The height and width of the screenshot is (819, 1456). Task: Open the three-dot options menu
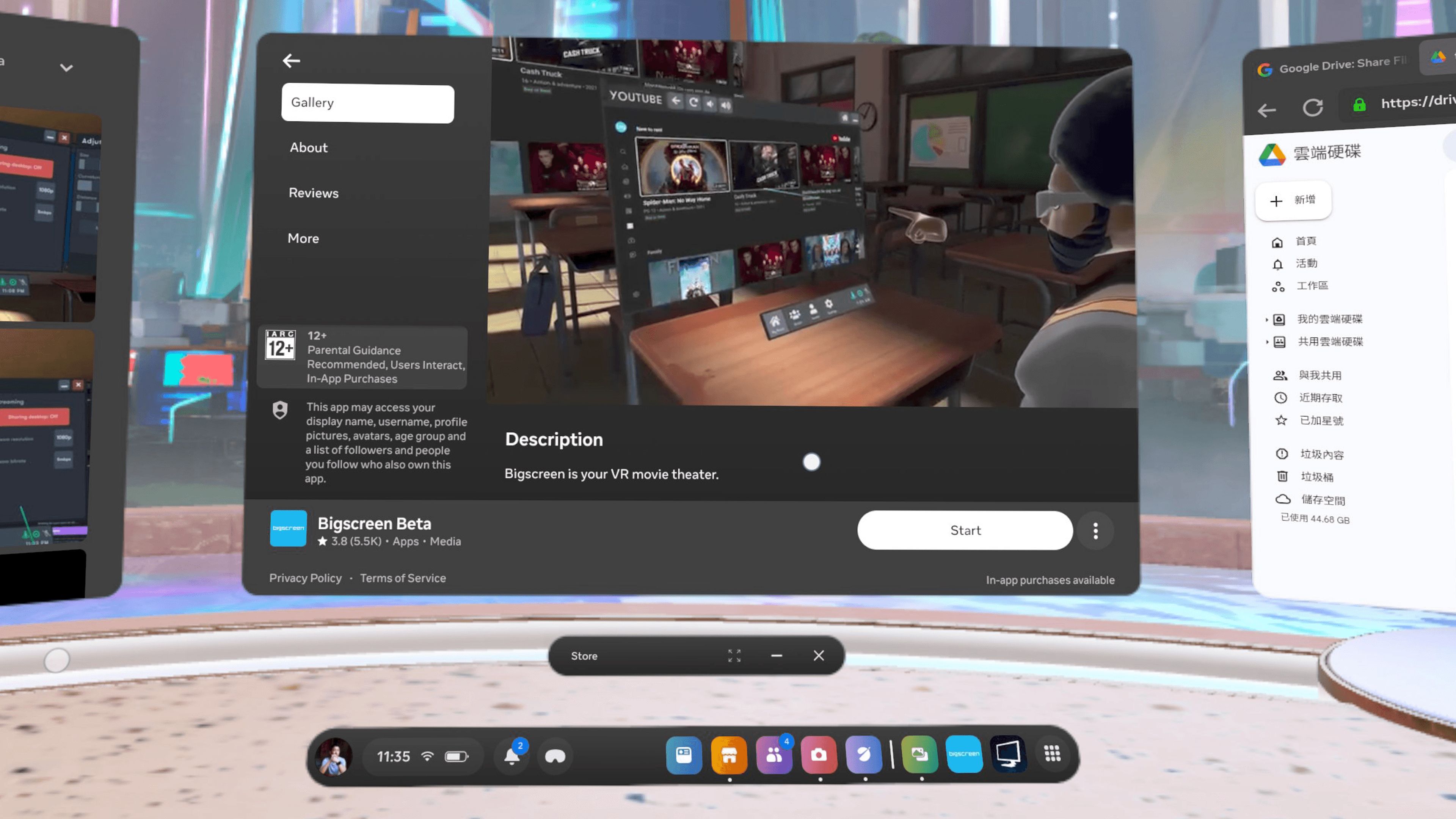pos(1095,531)
